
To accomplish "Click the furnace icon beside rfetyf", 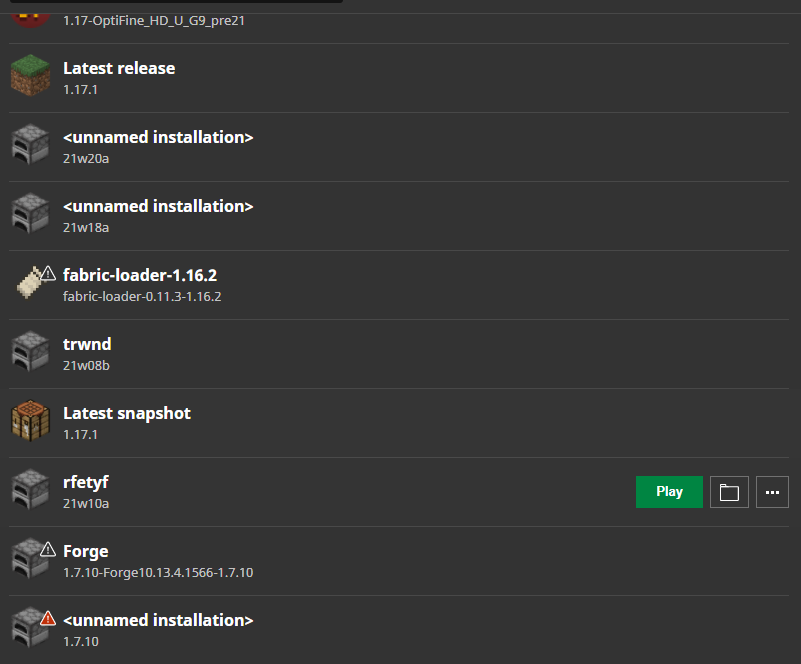I will (x=30, y=491).
